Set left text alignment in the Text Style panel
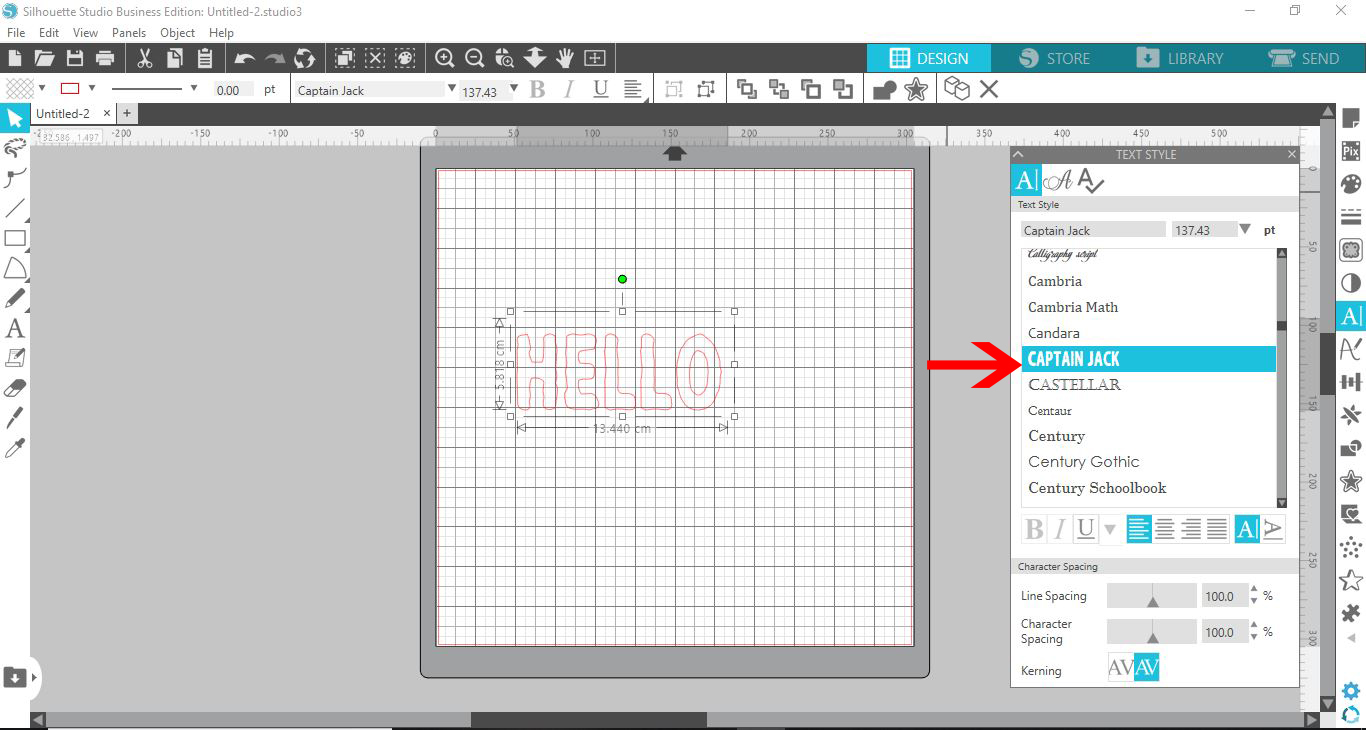The width and height of the screenshot is (1366, 730). [x=1139, y=529]
